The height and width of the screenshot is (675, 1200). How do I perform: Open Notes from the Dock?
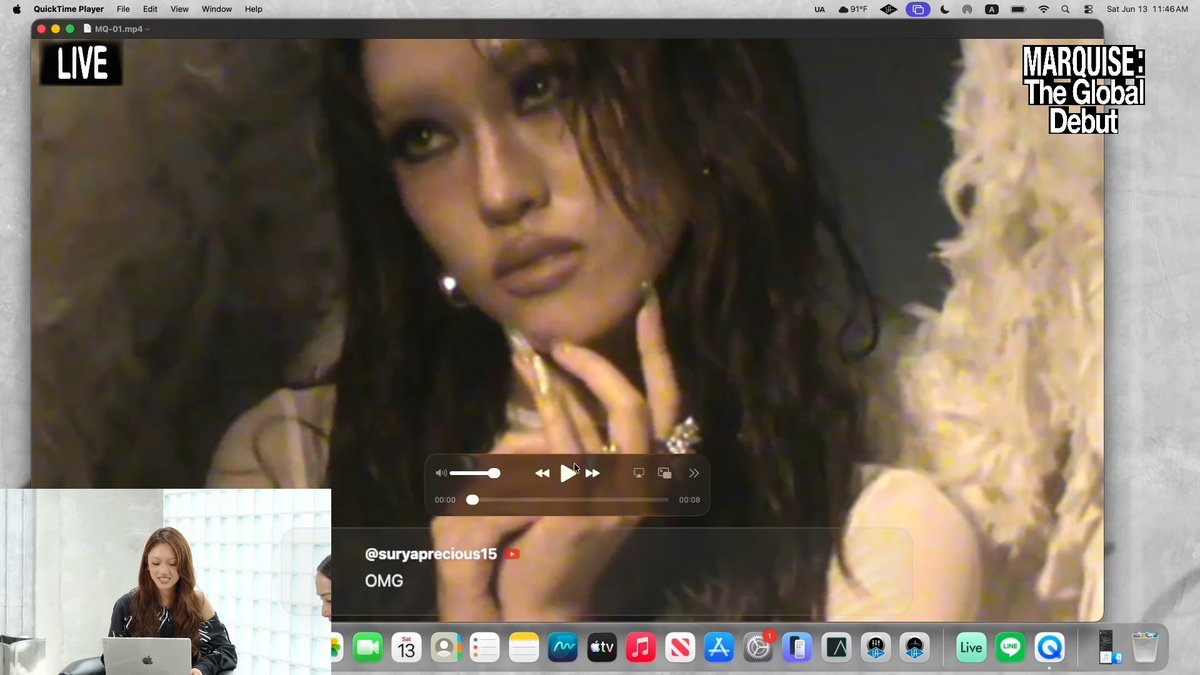[x=523, y=647]
